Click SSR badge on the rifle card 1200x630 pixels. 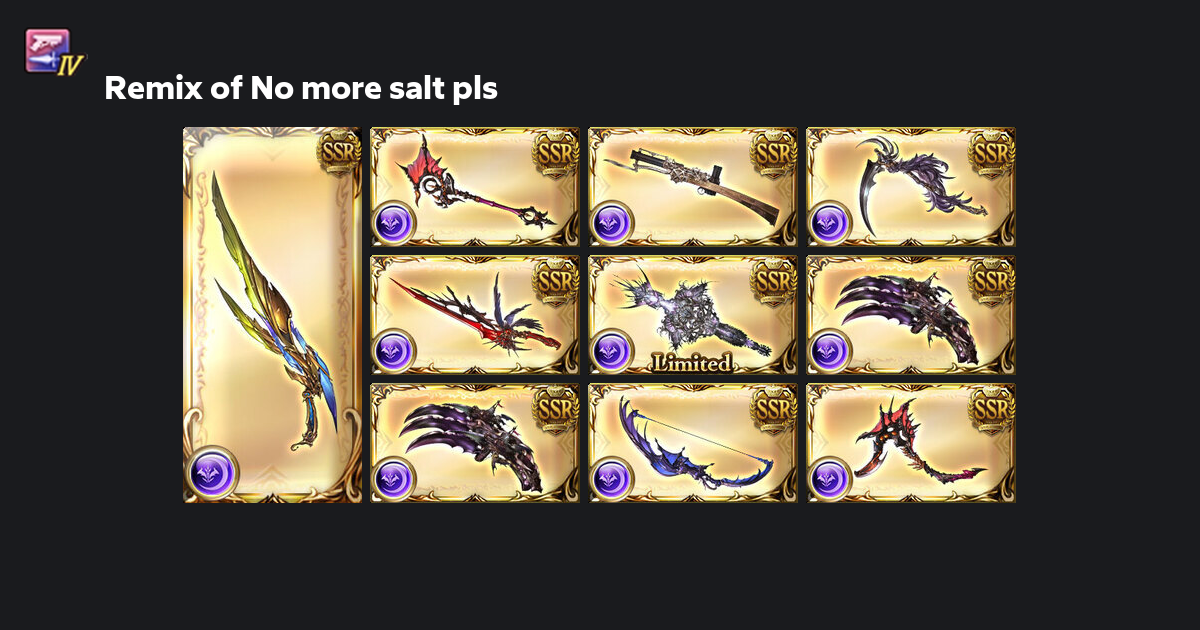click(x=773, y=153)
